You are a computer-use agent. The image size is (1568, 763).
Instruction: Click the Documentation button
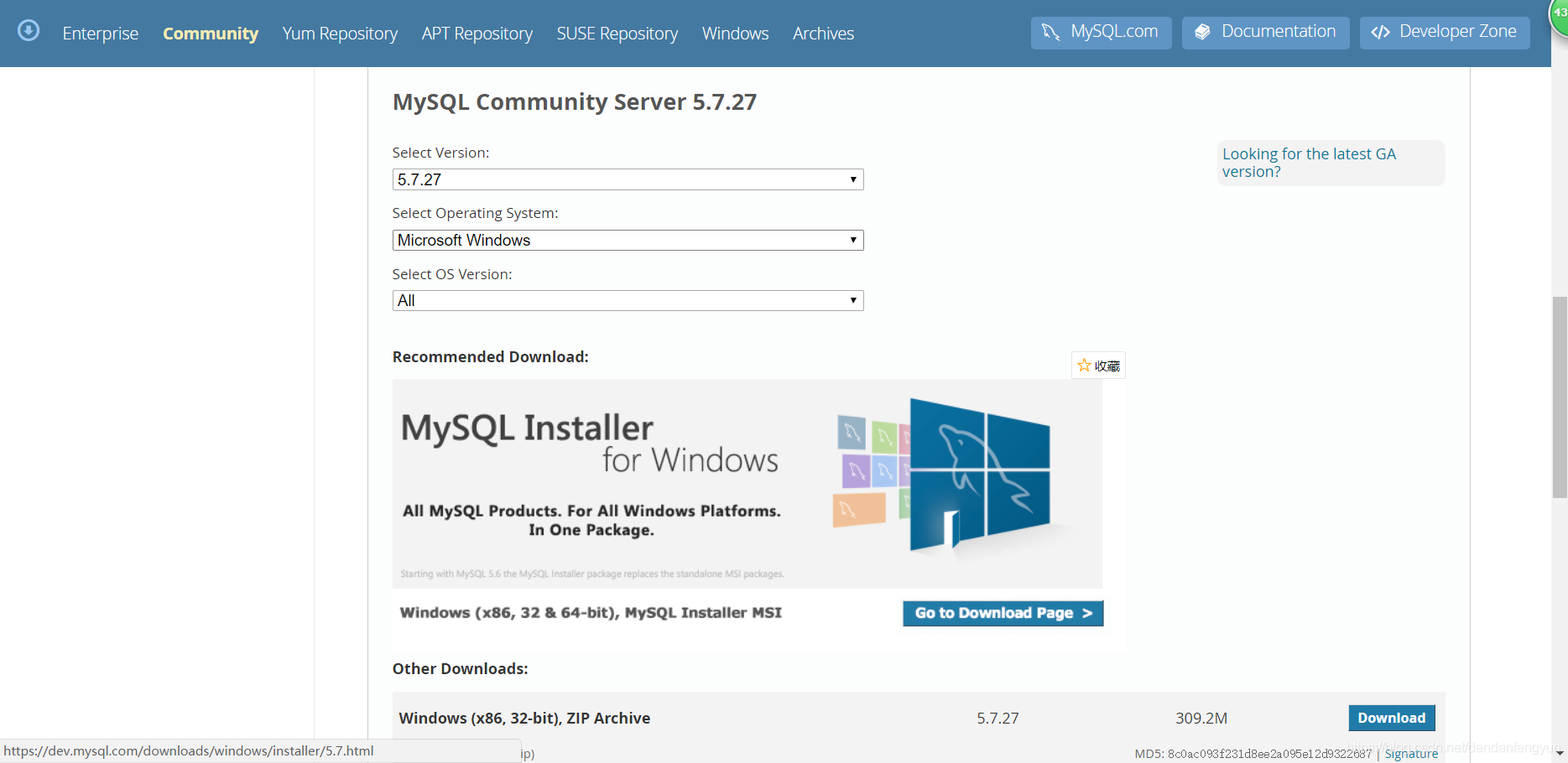(x=1265, y=33)
